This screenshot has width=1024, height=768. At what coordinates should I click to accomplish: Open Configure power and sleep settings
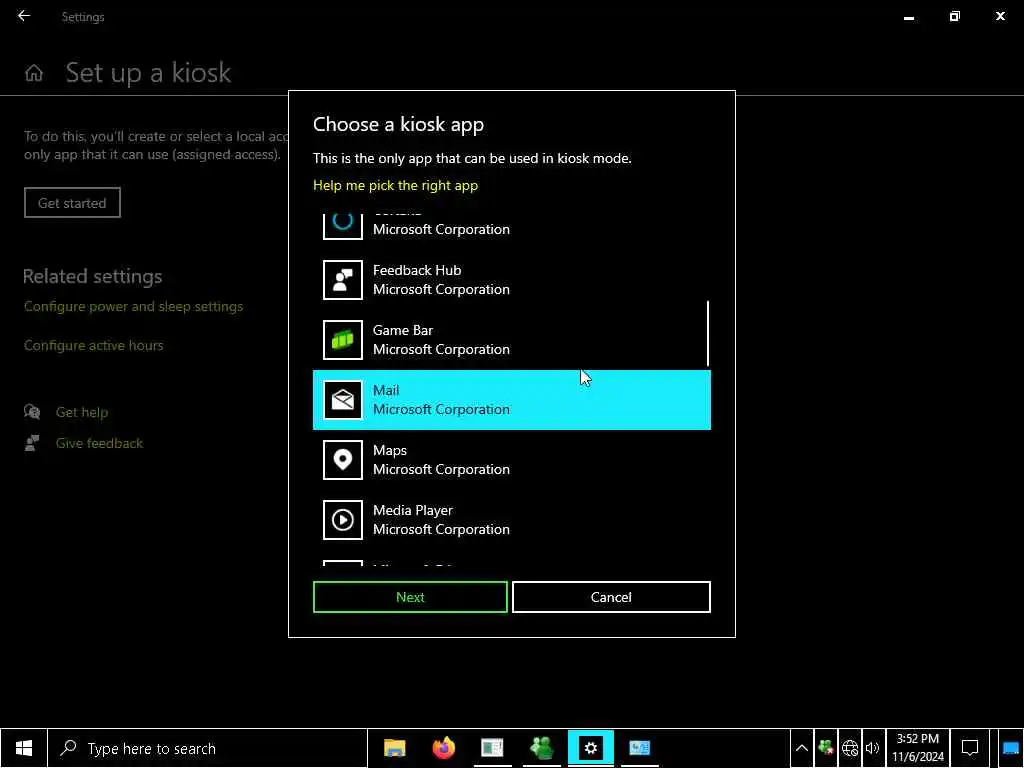(133, 306)
